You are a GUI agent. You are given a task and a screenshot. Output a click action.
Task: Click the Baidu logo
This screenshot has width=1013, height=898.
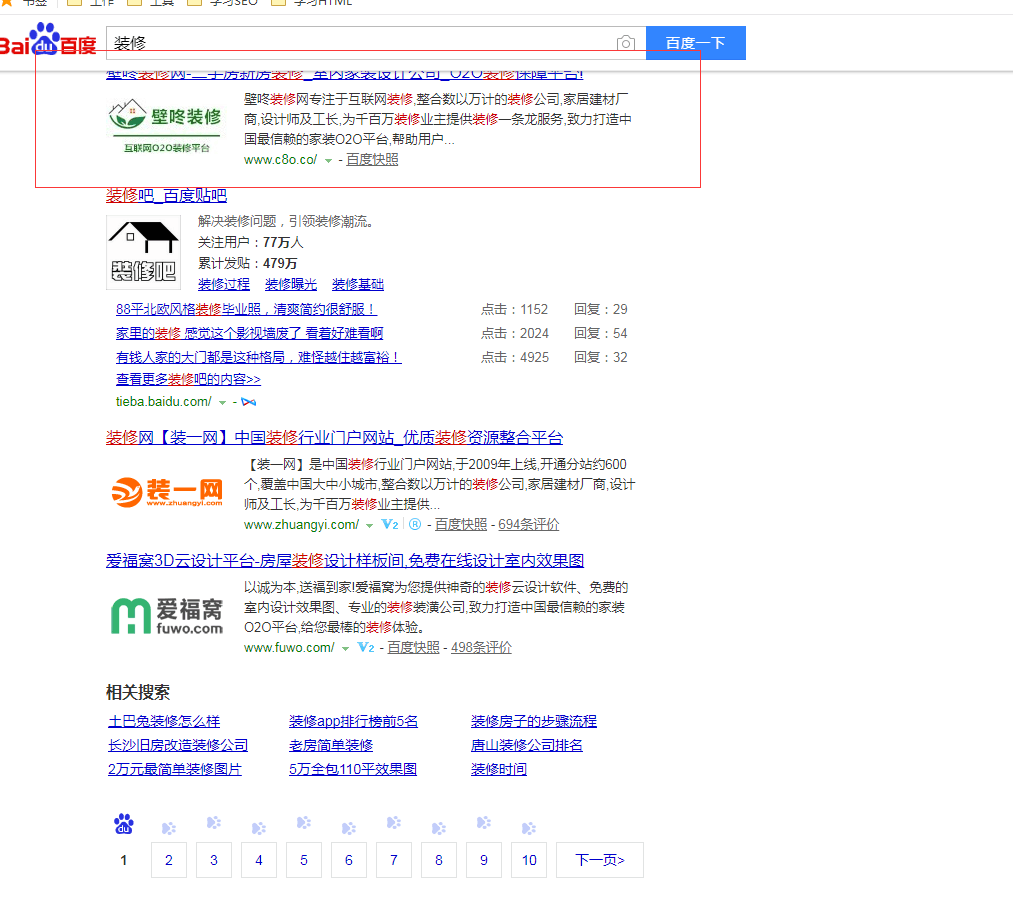48,40
